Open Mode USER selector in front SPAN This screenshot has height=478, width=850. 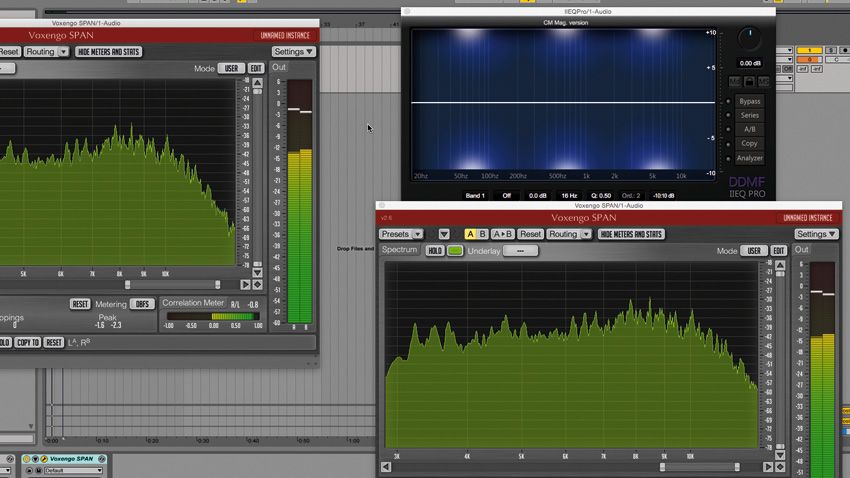[754, 251]
